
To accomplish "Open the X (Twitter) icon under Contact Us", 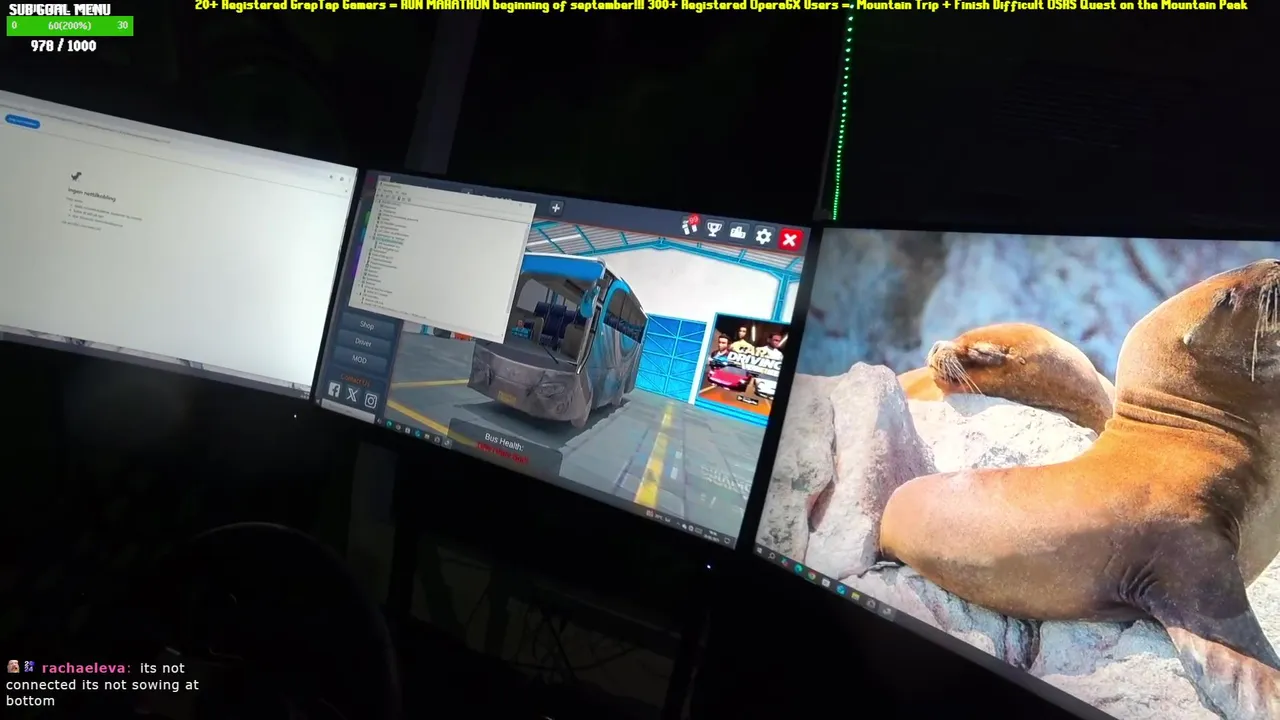I will (x=352, y=395).
